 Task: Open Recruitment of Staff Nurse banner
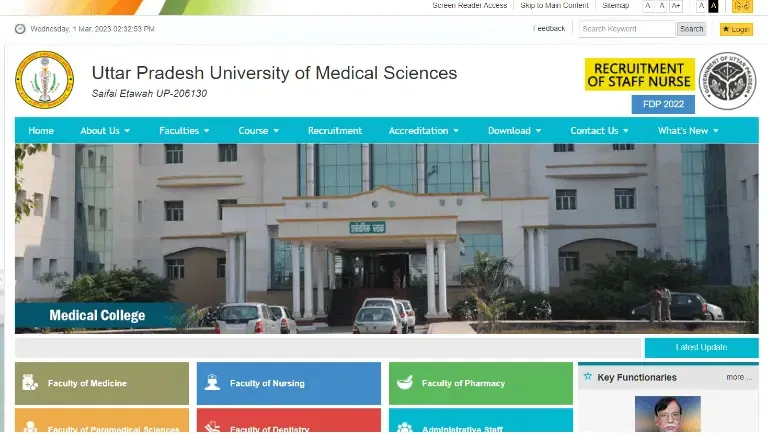tap(639, 74)
